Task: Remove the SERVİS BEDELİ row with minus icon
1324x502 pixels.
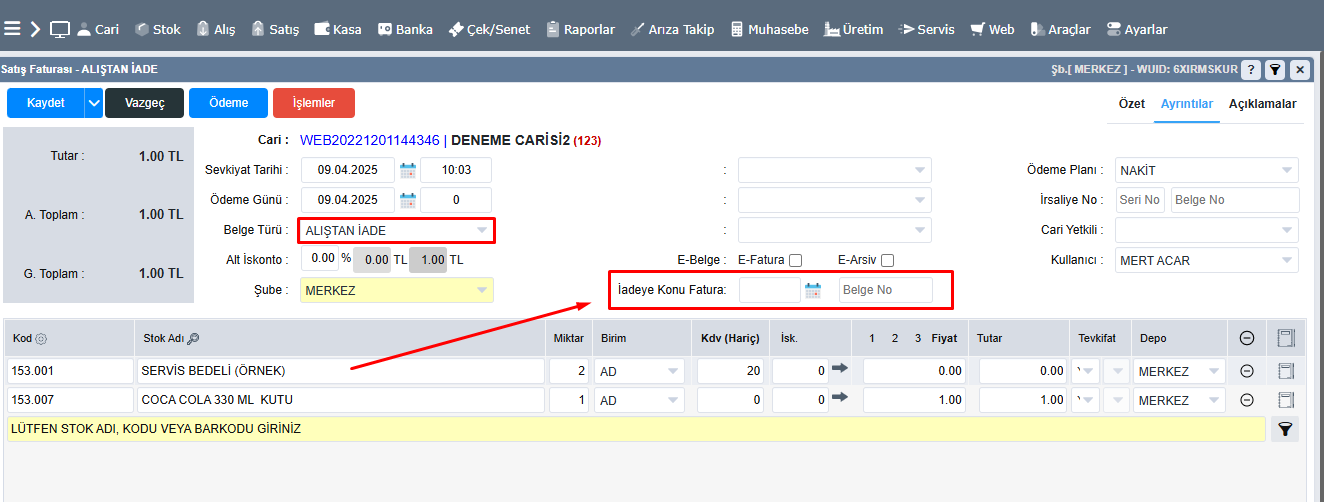Action: coord(1247,371)
